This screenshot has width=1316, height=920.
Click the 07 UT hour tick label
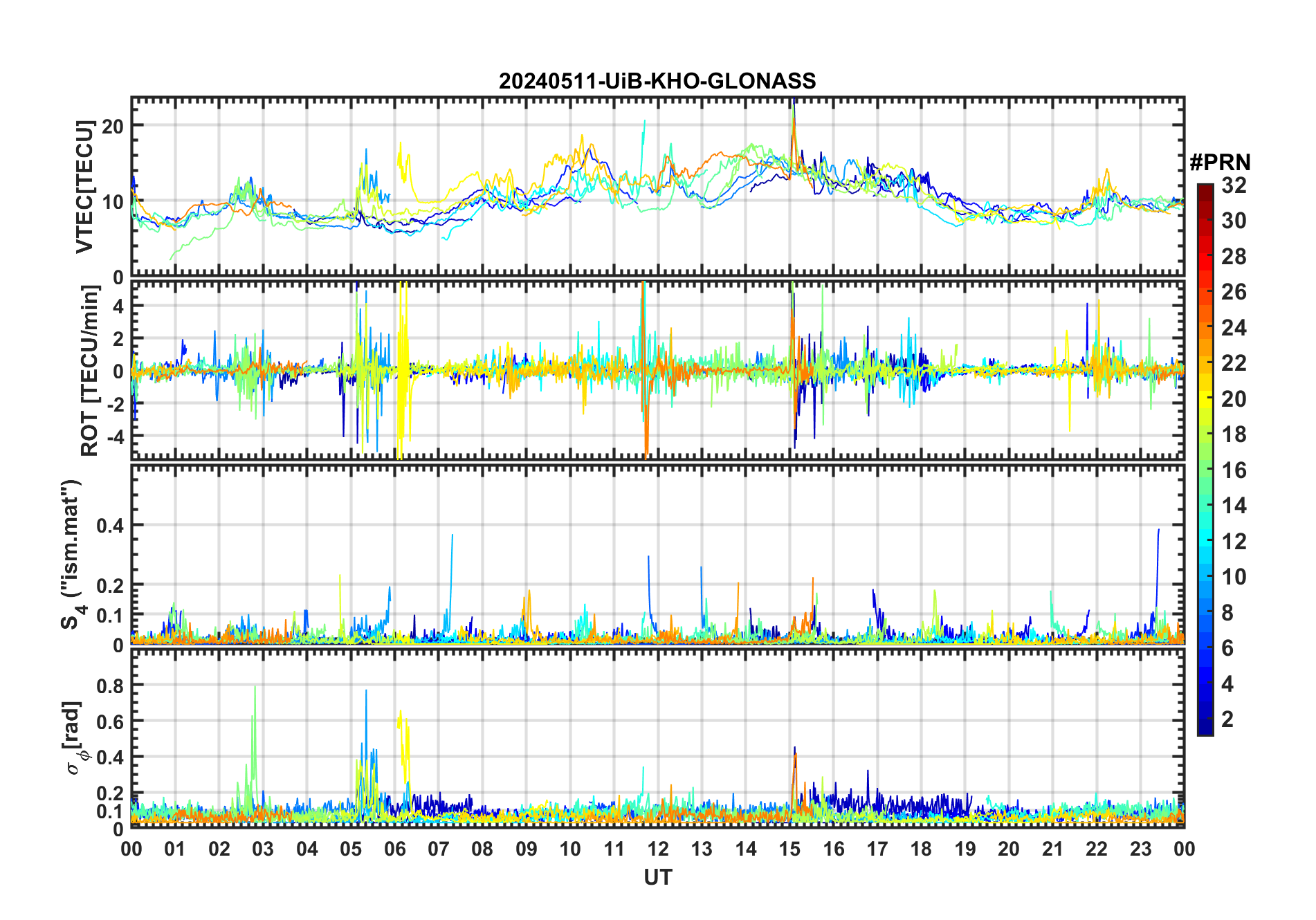(x=439, y=849)
